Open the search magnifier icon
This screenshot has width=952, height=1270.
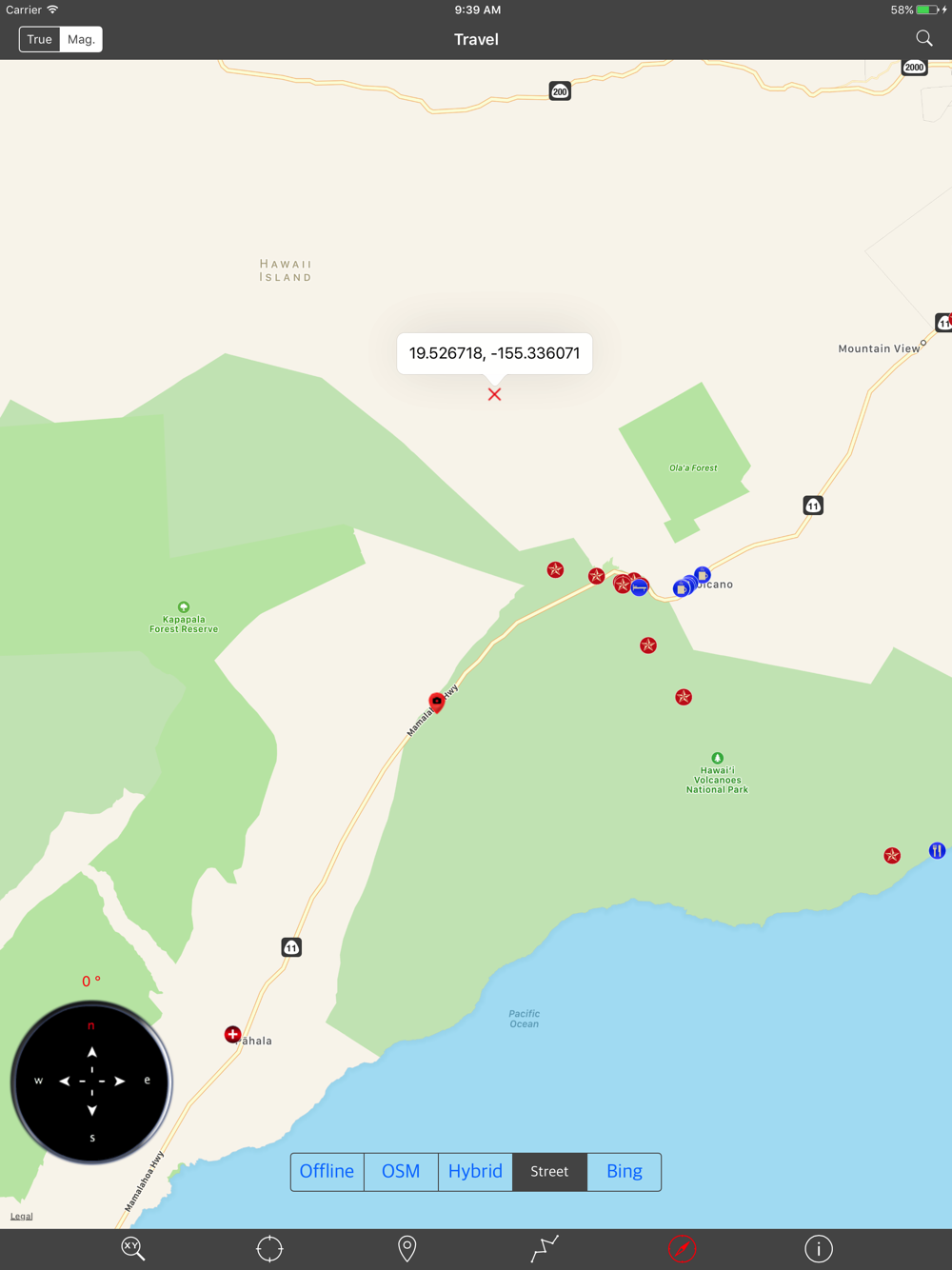click(x=923, y=39)
